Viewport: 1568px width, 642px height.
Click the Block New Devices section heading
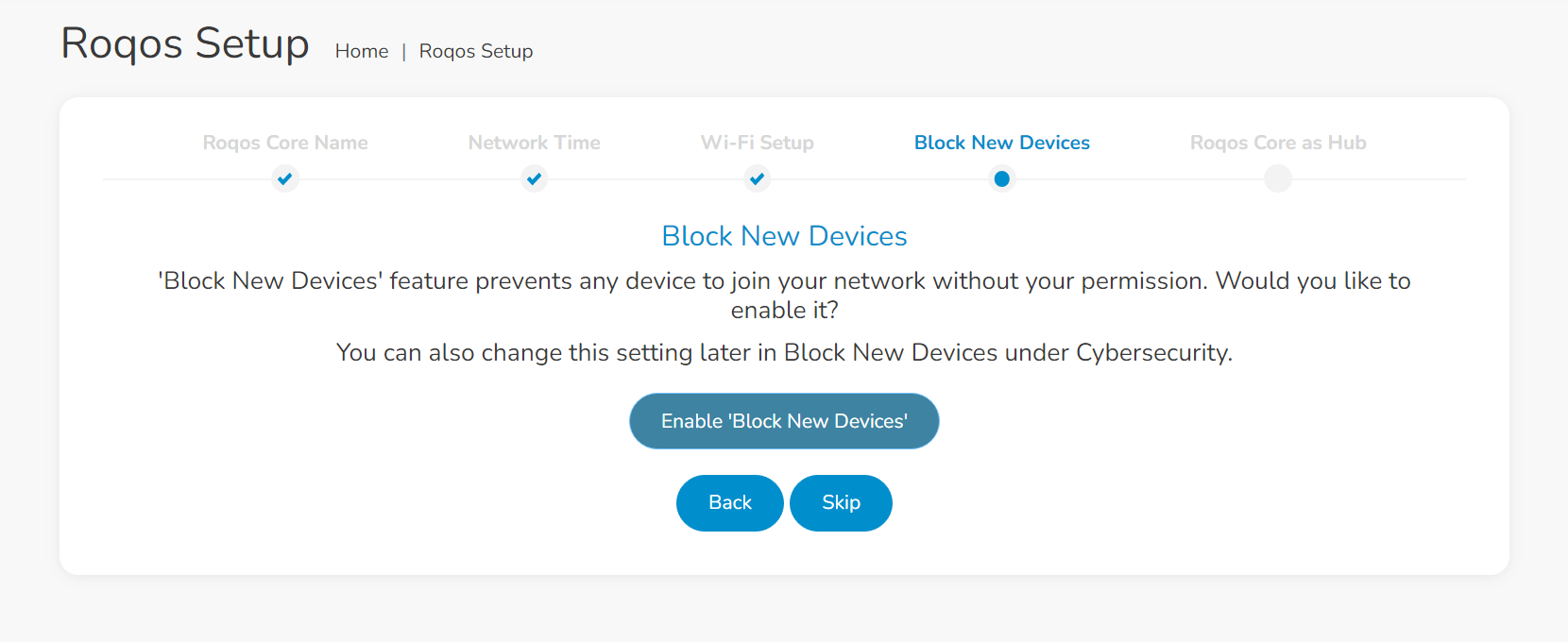784,236
